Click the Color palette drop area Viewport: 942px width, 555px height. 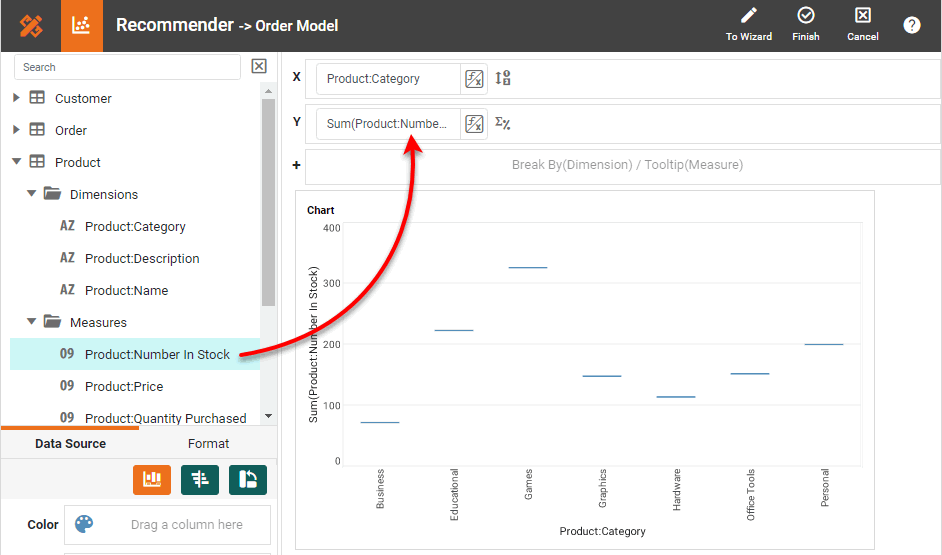(x=167, y=525)
